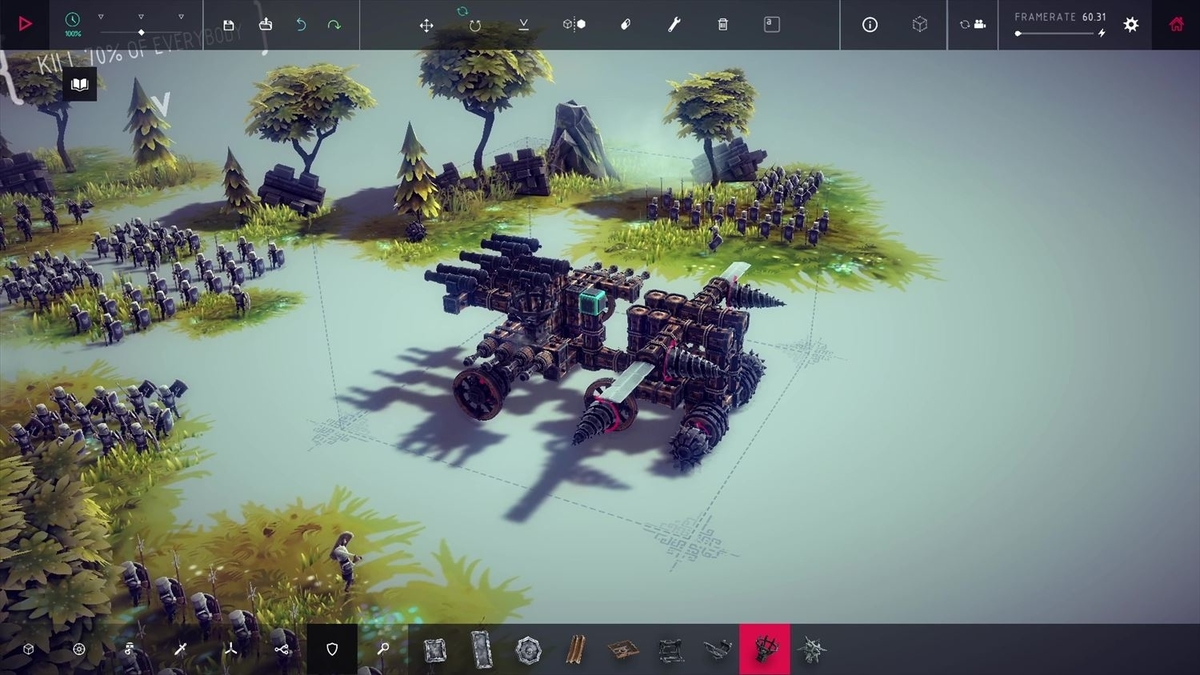1200x675 pixels.
Task: Select the wrench tweak tool
Action: point(674,25)
